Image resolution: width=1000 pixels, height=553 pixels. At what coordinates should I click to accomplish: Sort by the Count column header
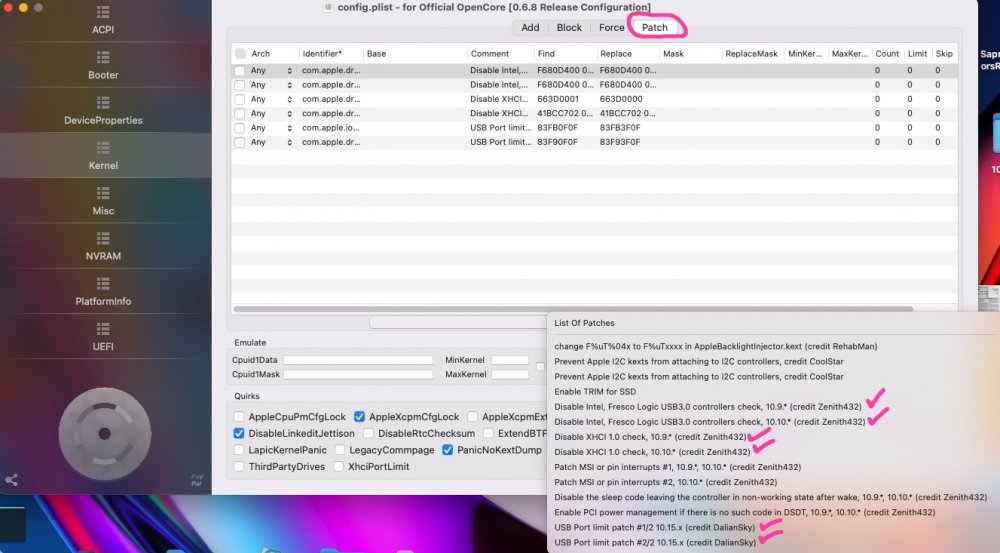(x=887, y=54)
